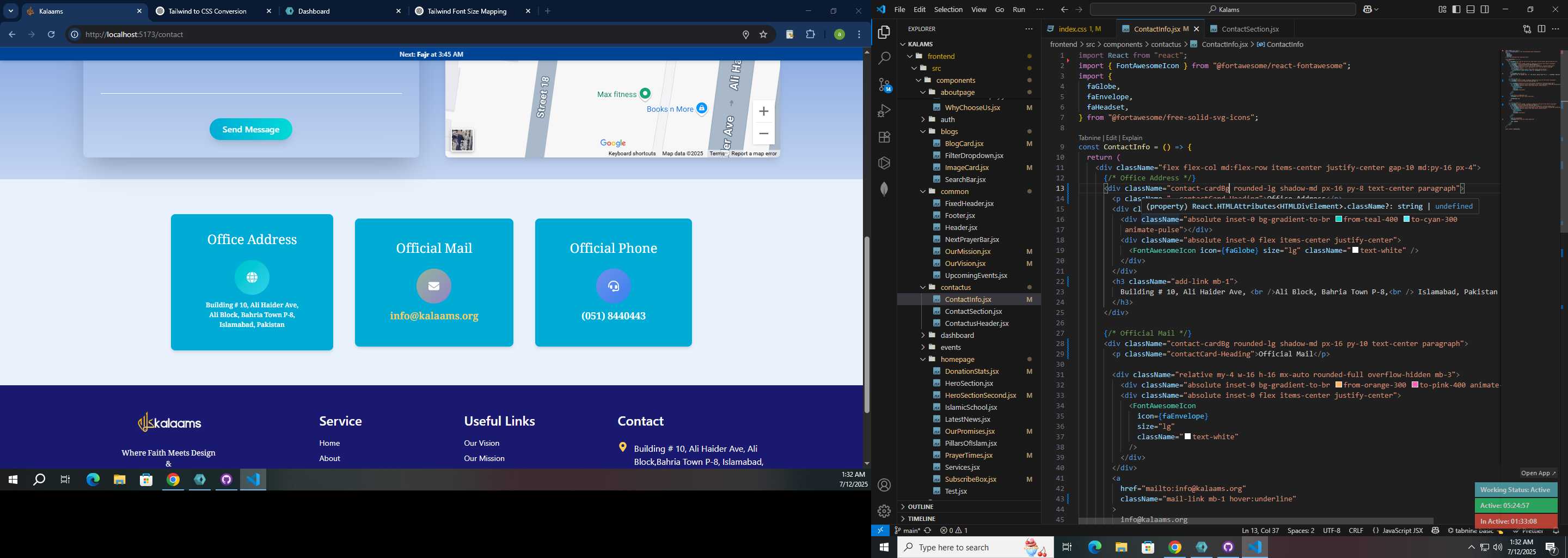Bookmark this page with the star icon
The height and width of the screenshot is (558, 1568).
(x=763, y=35)
